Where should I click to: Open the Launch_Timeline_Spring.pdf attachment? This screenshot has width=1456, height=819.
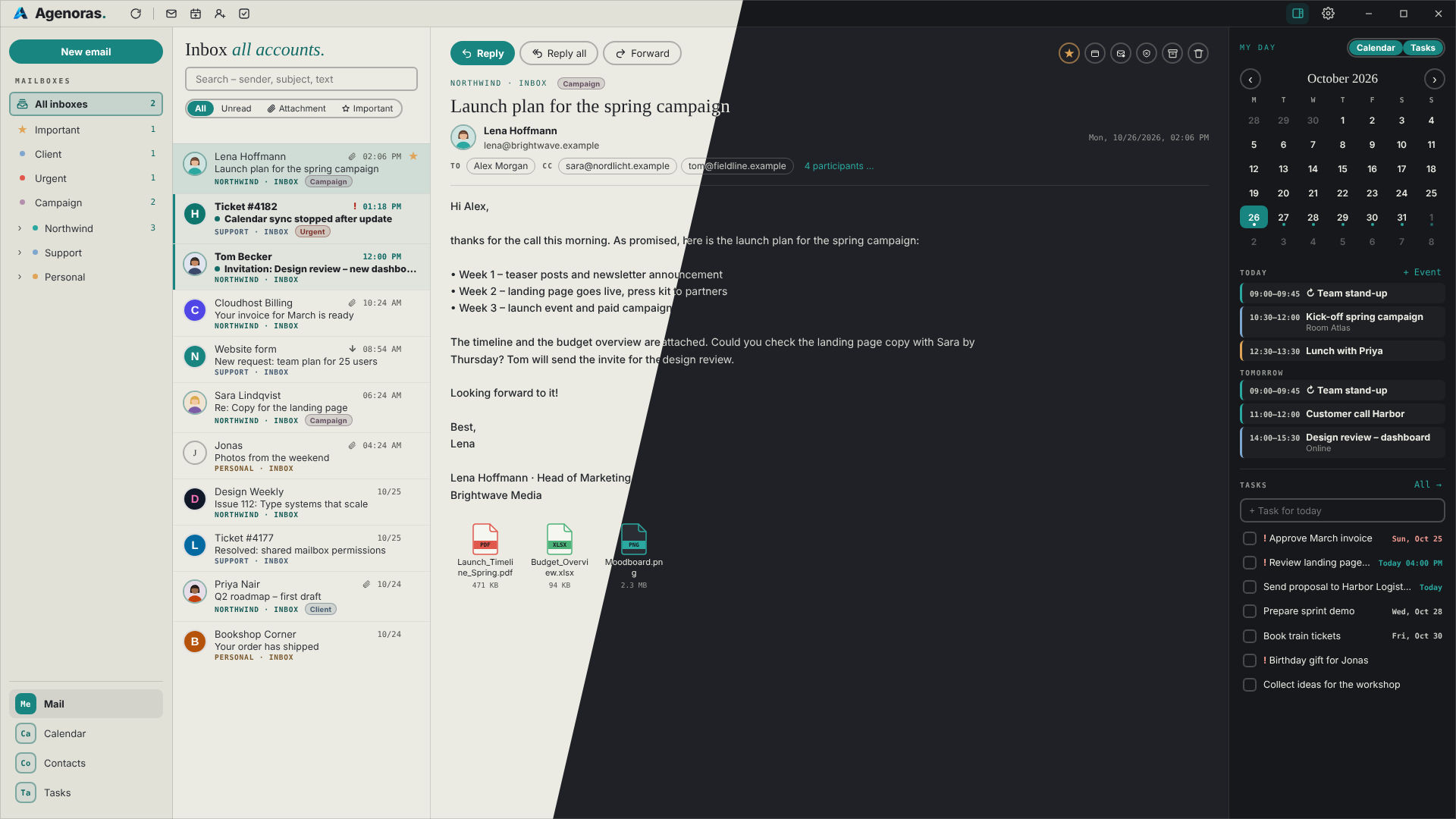pos(485,556)
